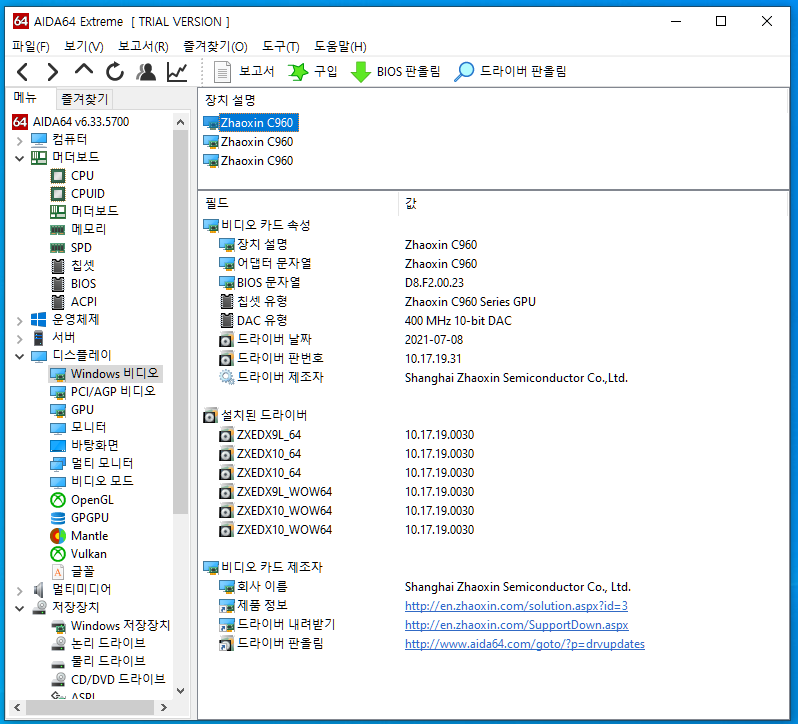Expand the 컴퓨터 tree node

[19, 140]
